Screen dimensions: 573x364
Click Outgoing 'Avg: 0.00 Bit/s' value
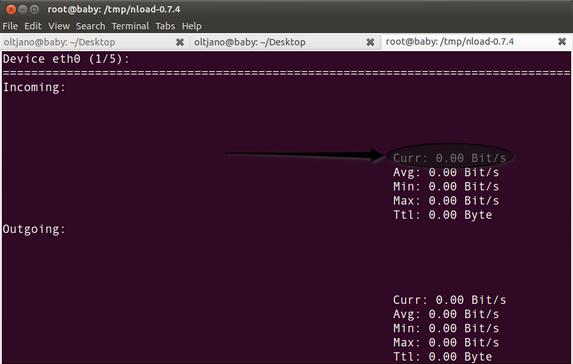tap(446, 314)
